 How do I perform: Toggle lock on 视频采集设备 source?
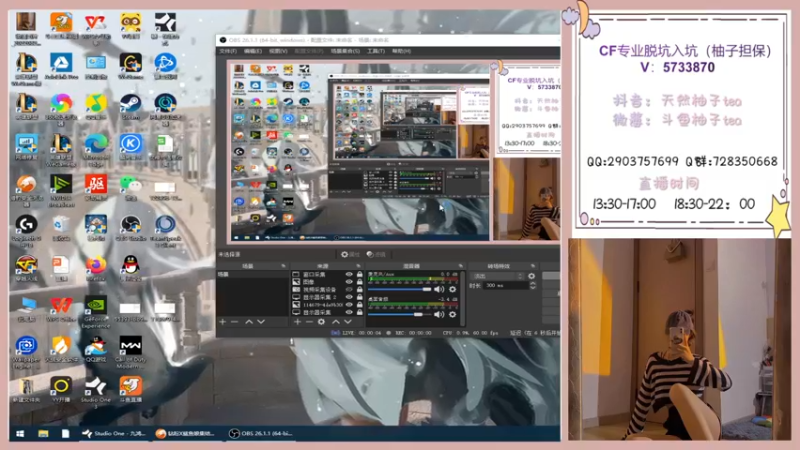point(360,290)
